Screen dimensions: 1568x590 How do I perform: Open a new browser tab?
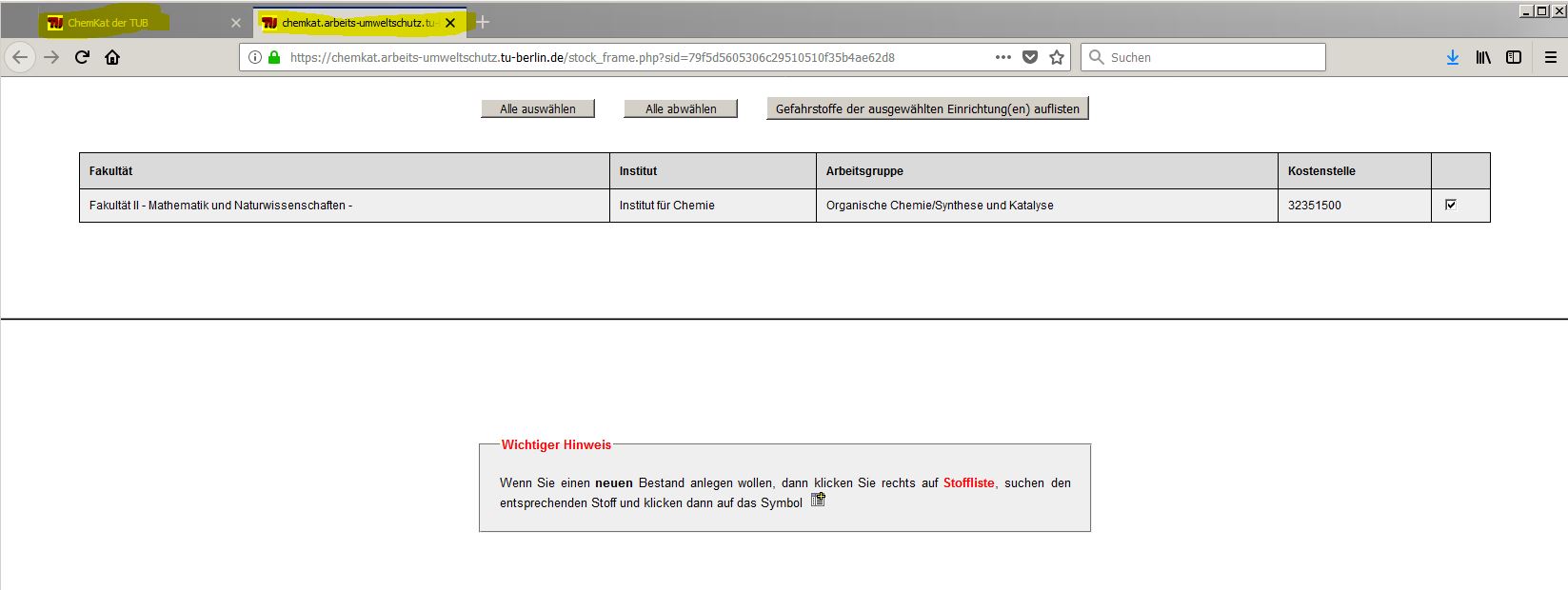click(483, 22)
